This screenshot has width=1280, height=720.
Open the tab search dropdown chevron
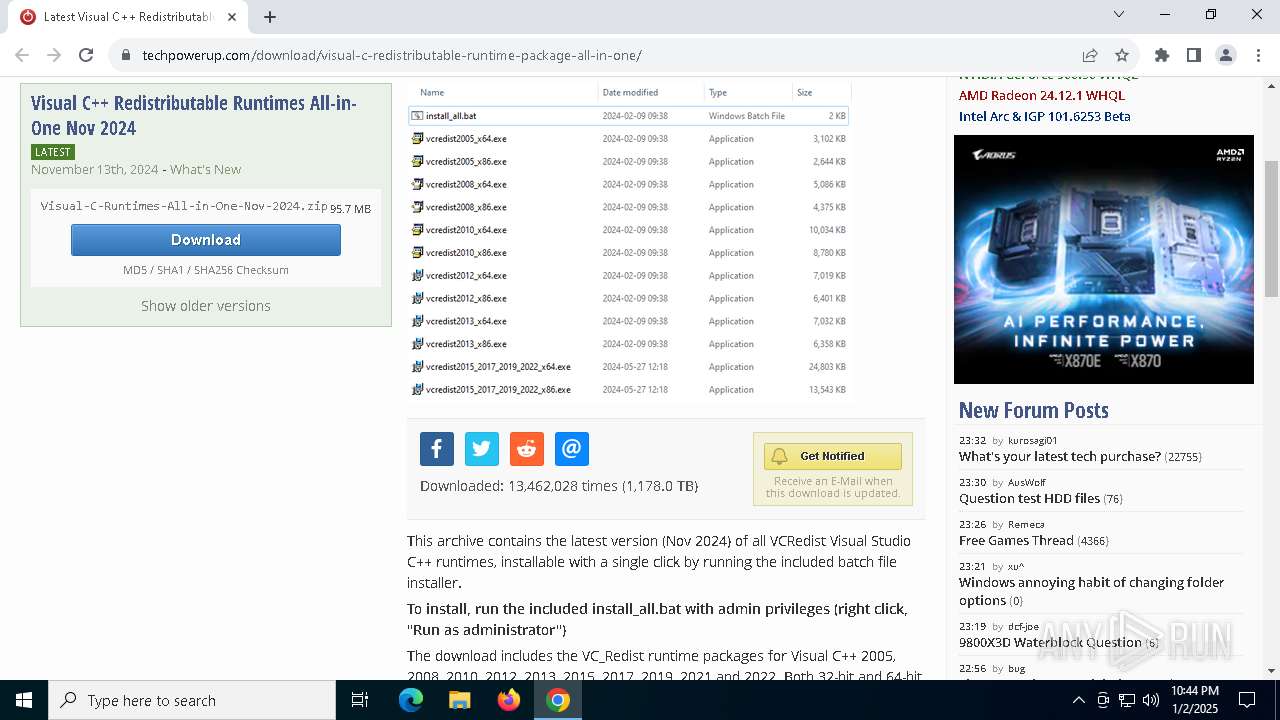pos(1119,14)
